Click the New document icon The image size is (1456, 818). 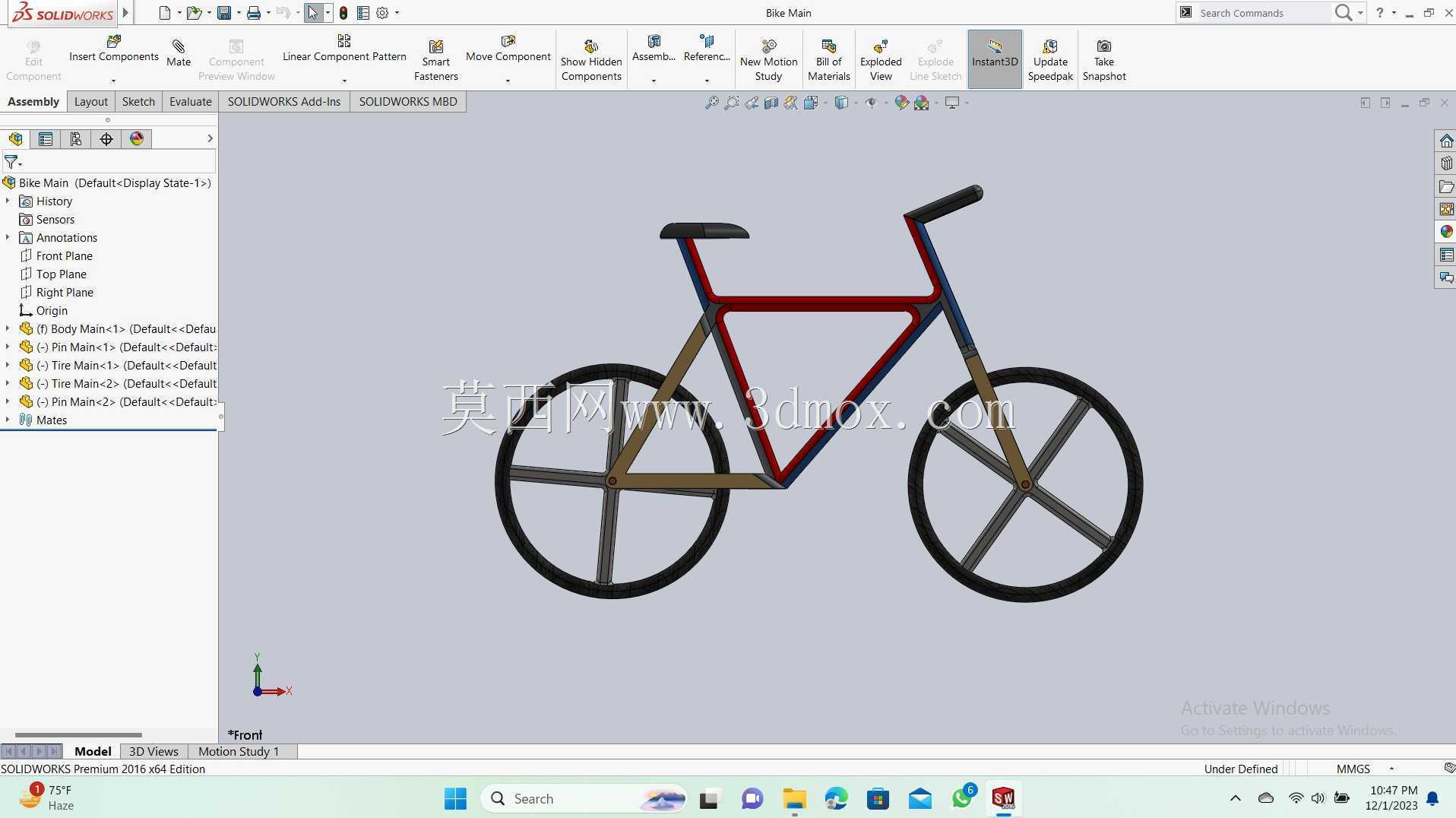164,13
